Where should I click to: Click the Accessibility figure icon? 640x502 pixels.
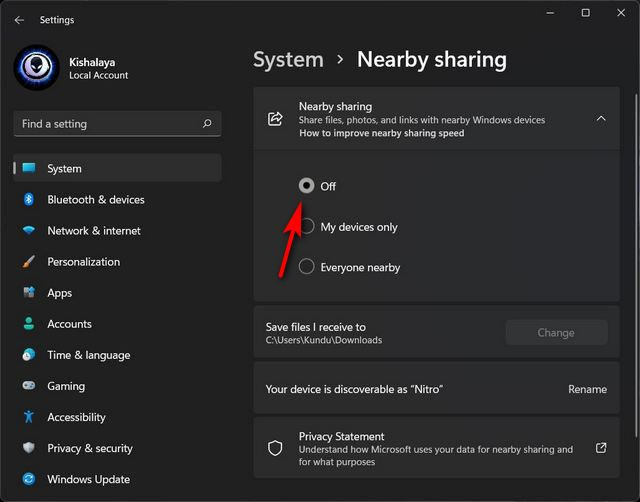coord(29,417)
